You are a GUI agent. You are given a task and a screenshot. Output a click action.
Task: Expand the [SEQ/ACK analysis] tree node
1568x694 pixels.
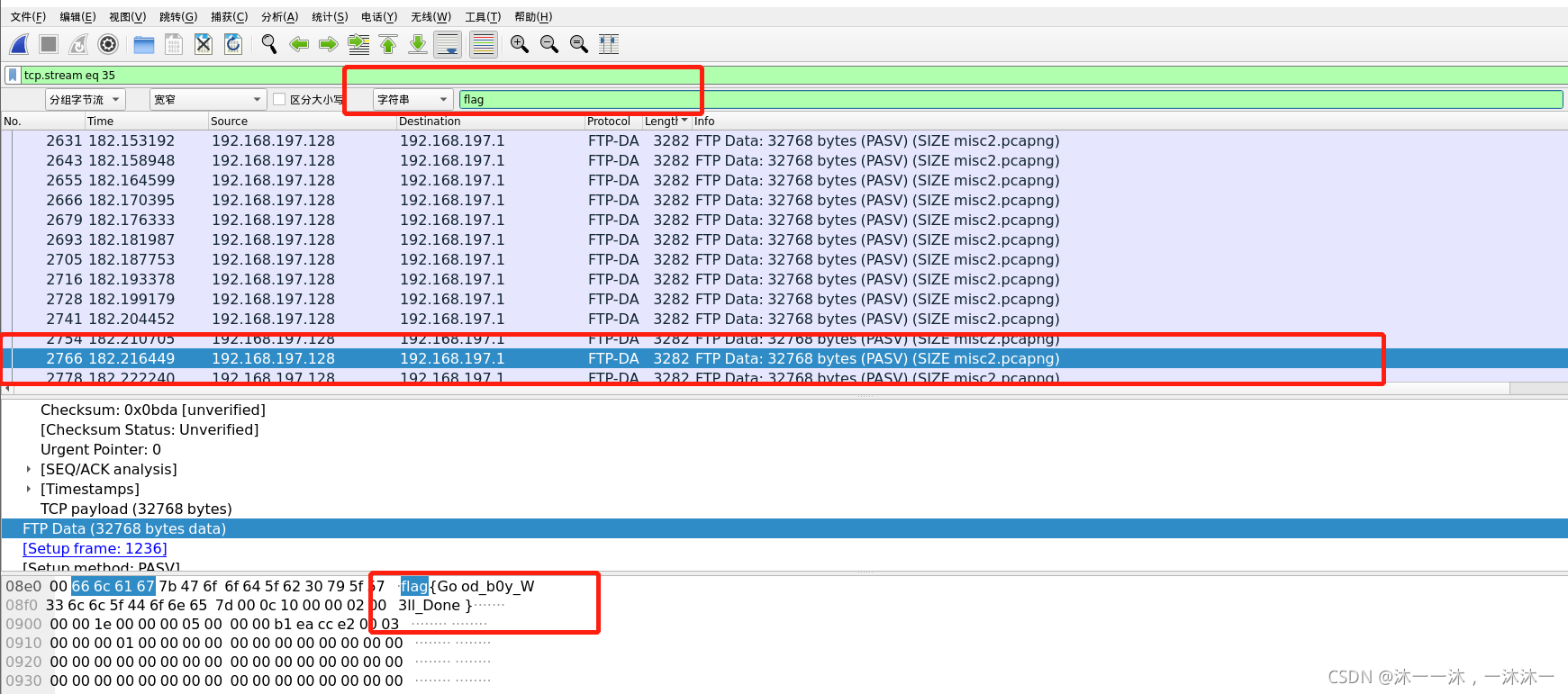tap(29, 469)
